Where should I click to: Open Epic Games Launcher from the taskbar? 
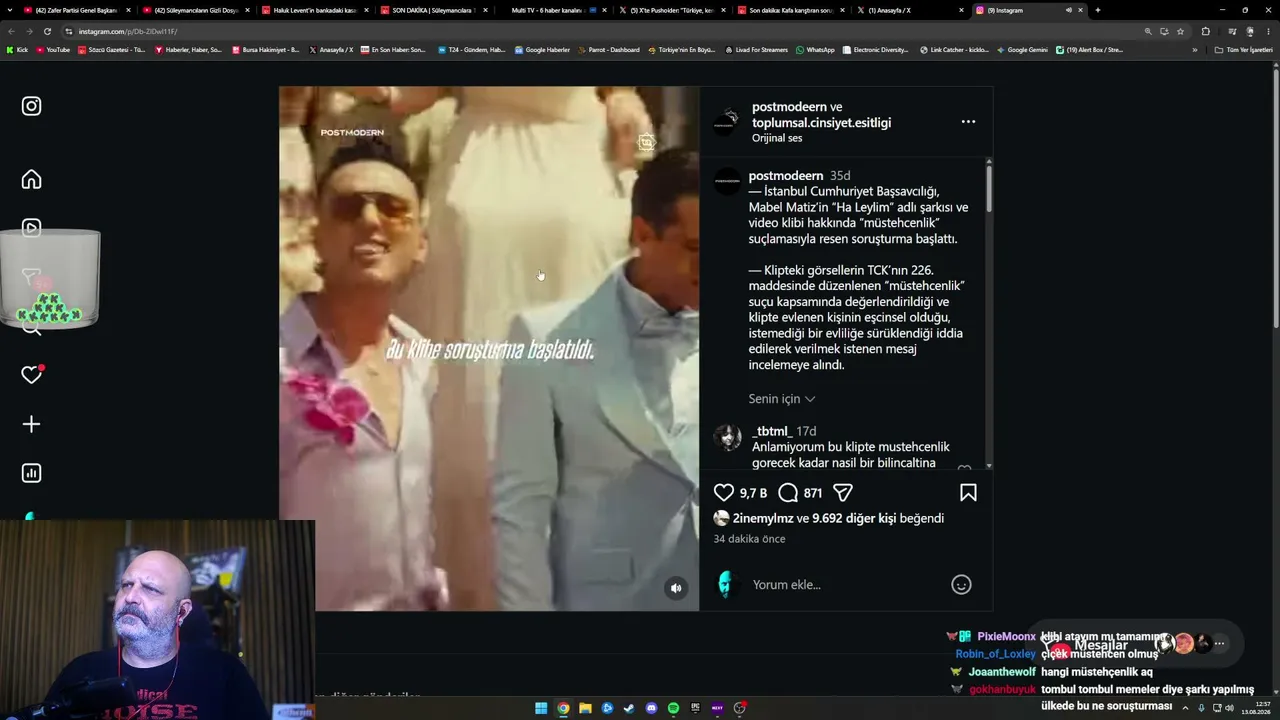[695, 708]
